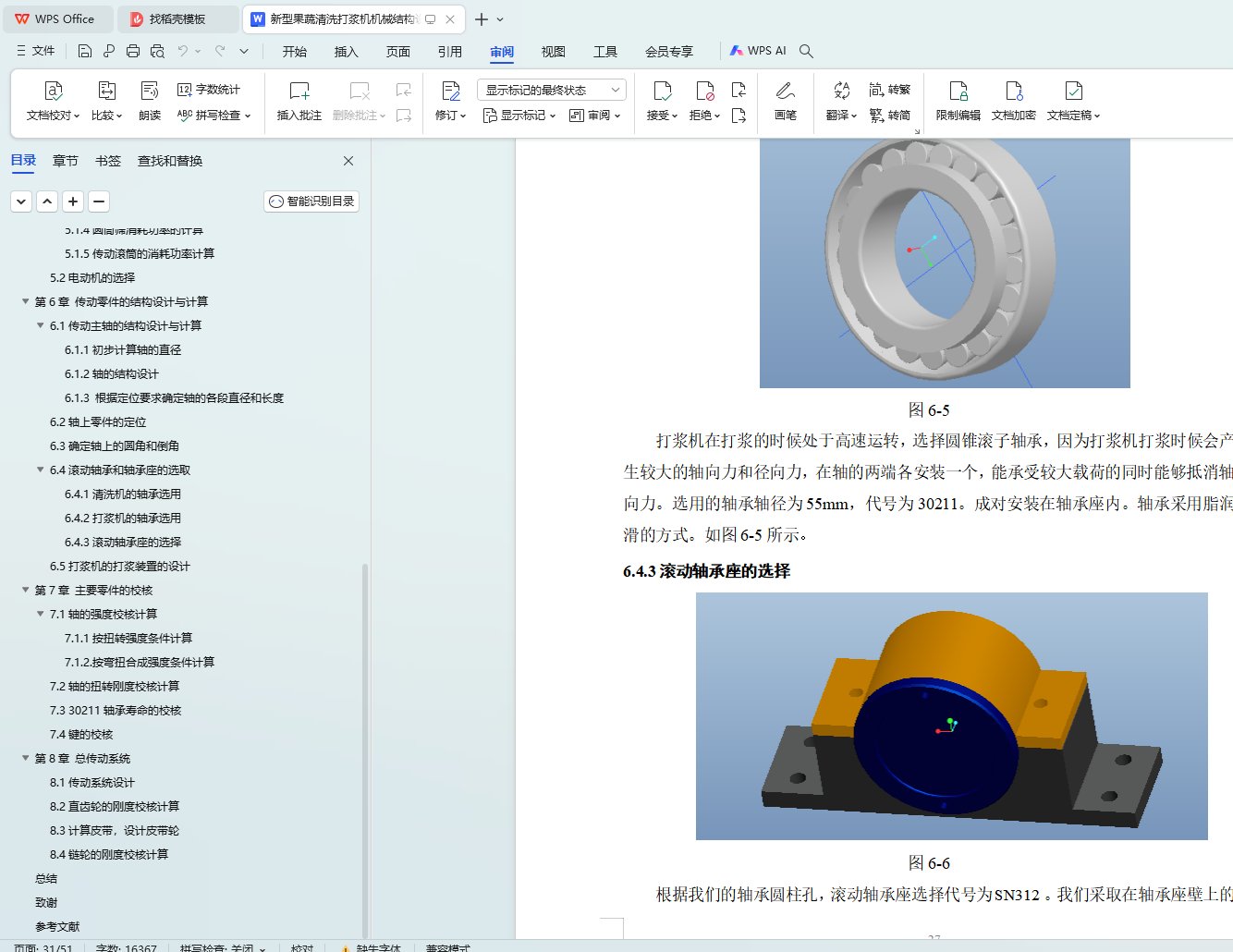Switch to 视图 ribbon tab

554,52
